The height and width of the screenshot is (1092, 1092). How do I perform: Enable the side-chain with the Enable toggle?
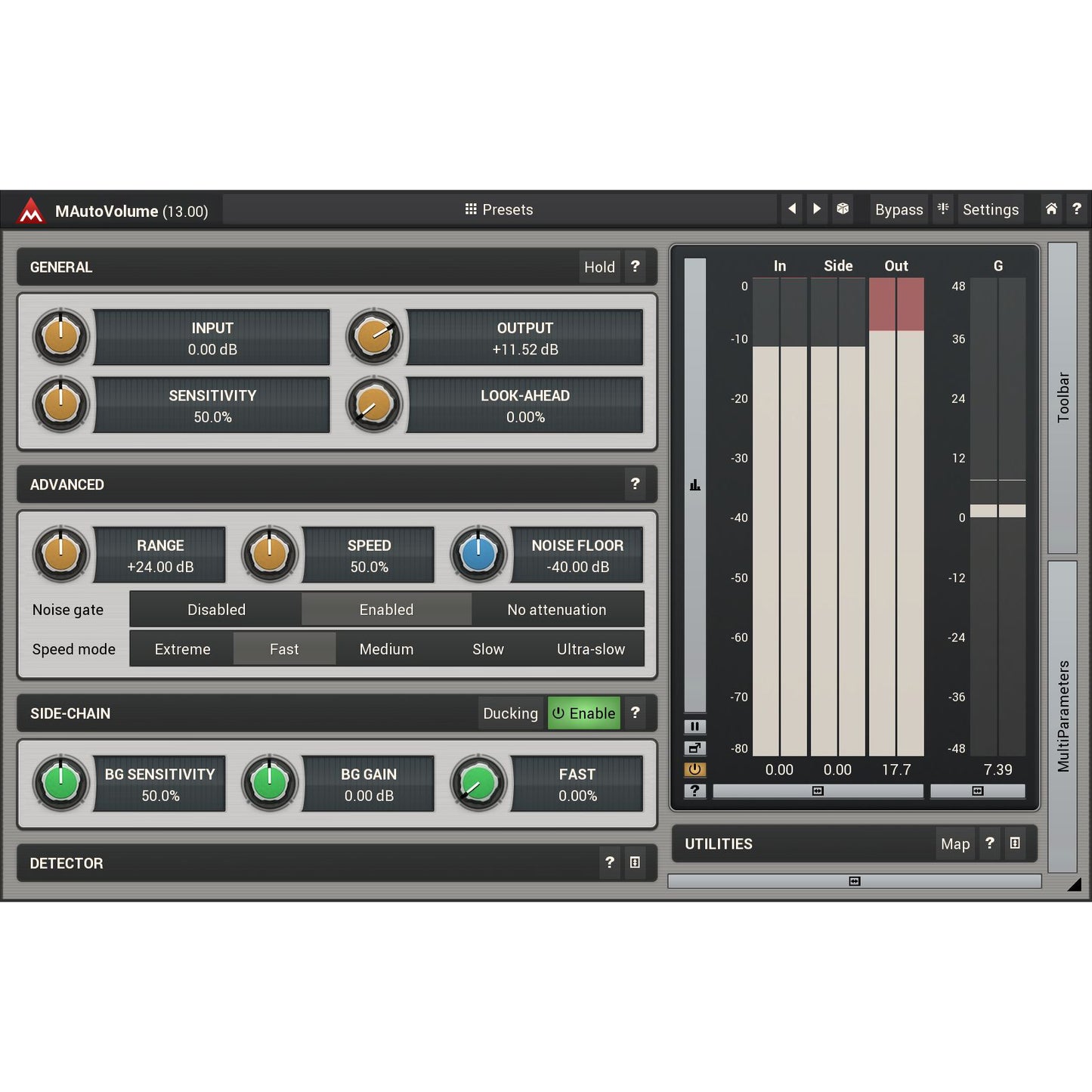pos(583,713)
